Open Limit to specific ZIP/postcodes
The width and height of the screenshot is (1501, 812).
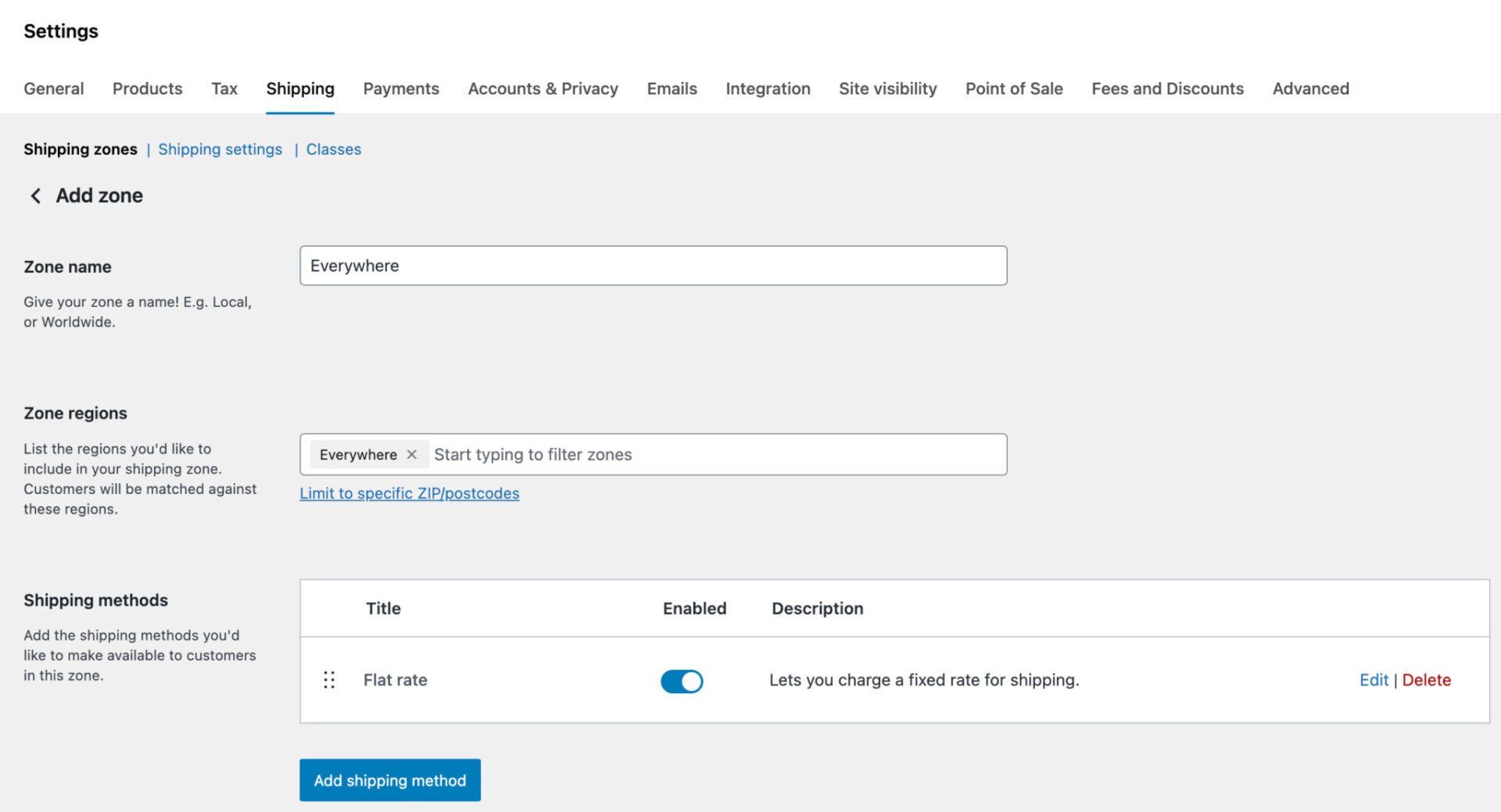click(x=410, y=493)
